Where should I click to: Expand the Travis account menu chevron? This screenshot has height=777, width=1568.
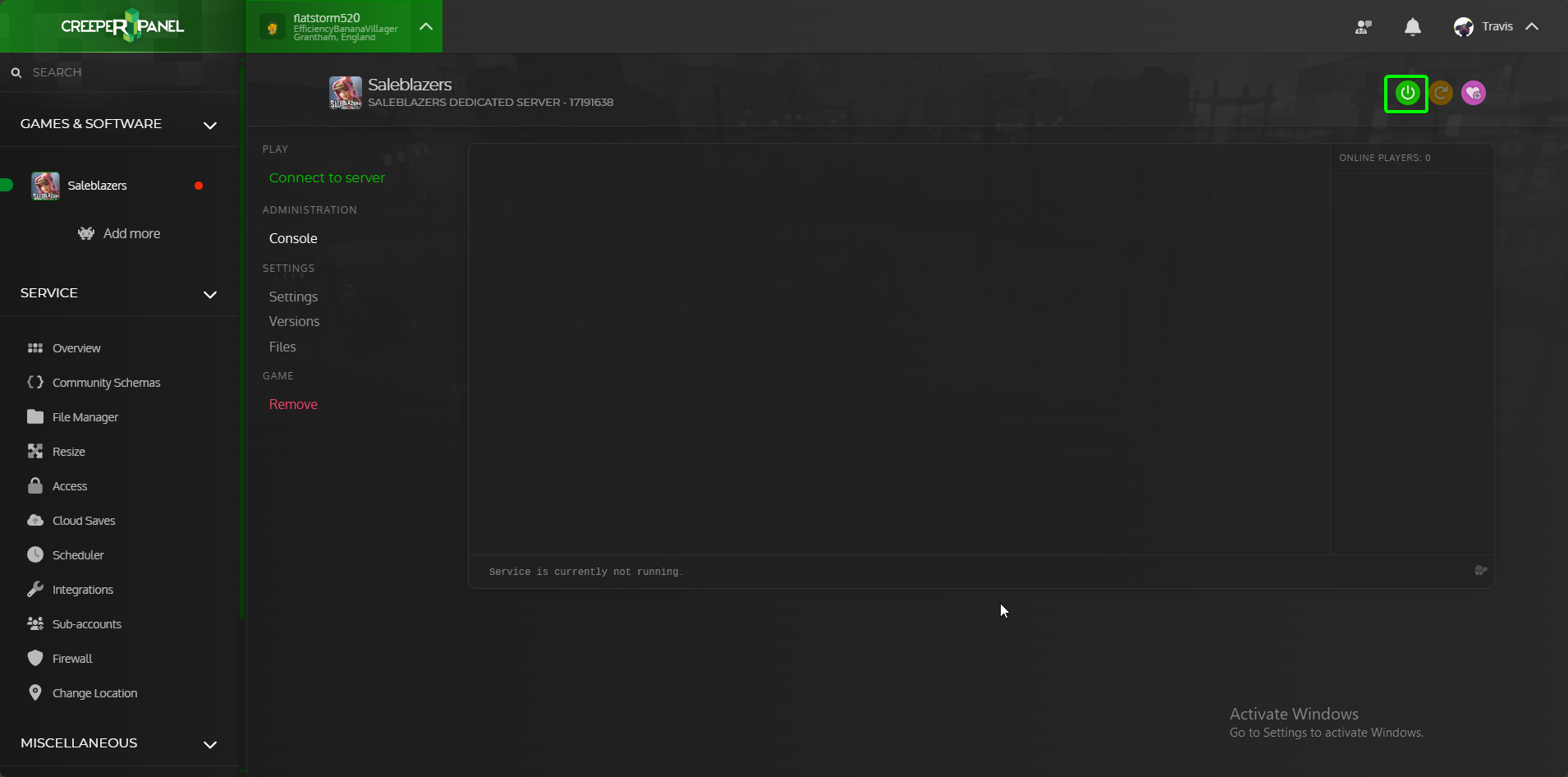1532,26
